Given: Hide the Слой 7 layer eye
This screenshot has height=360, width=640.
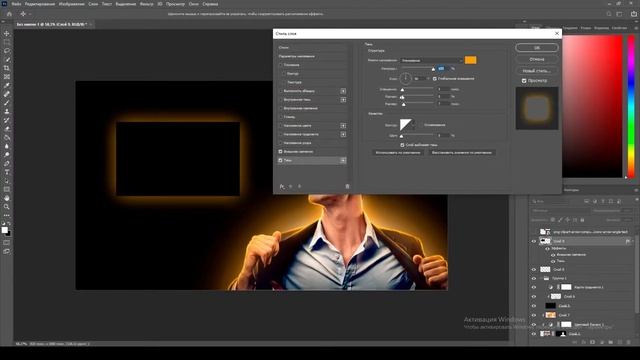Looking at the screenshot, I should [533, 315].
